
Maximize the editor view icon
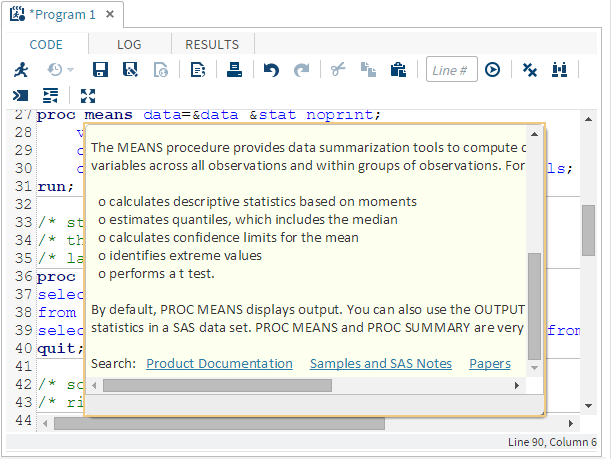pyautogui.click(x=88, y=96)
